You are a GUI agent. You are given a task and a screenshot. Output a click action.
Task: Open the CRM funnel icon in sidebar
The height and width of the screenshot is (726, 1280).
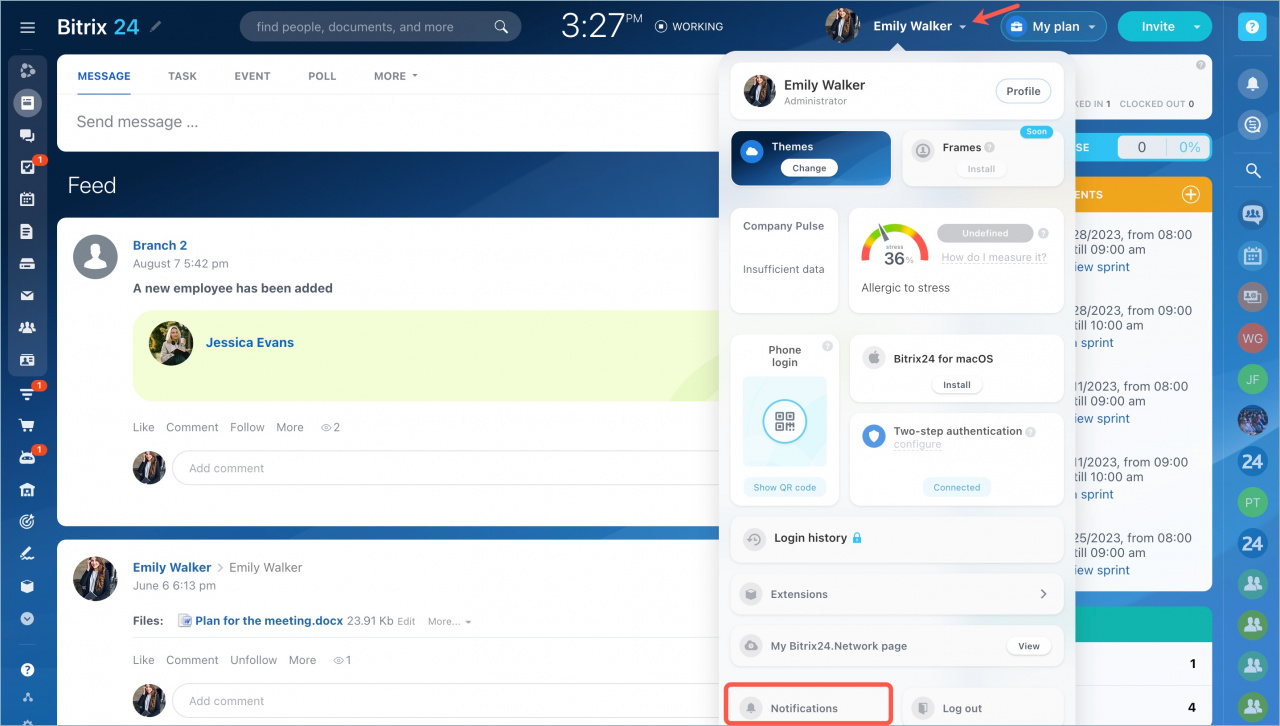[28, 394]
